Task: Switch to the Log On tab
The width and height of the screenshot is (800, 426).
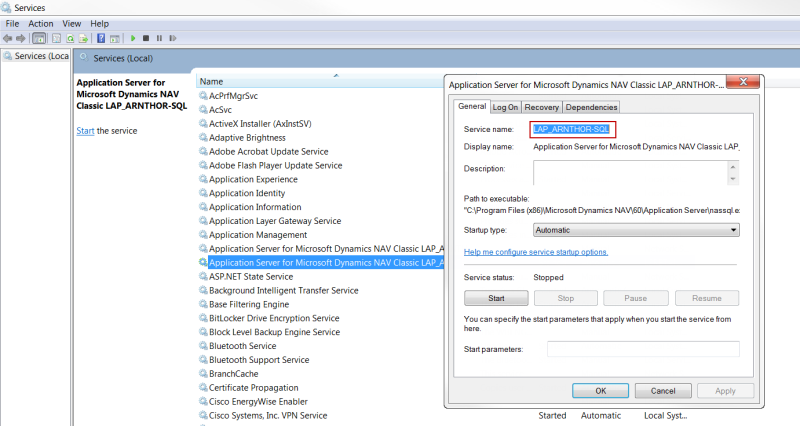Action: tap(505, 107)
